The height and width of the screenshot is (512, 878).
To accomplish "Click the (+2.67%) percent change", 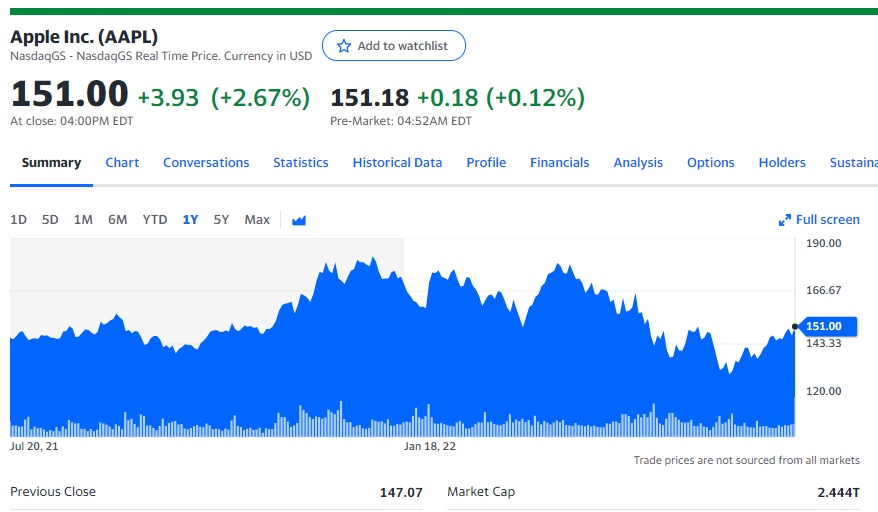I will tap(260, 98).
